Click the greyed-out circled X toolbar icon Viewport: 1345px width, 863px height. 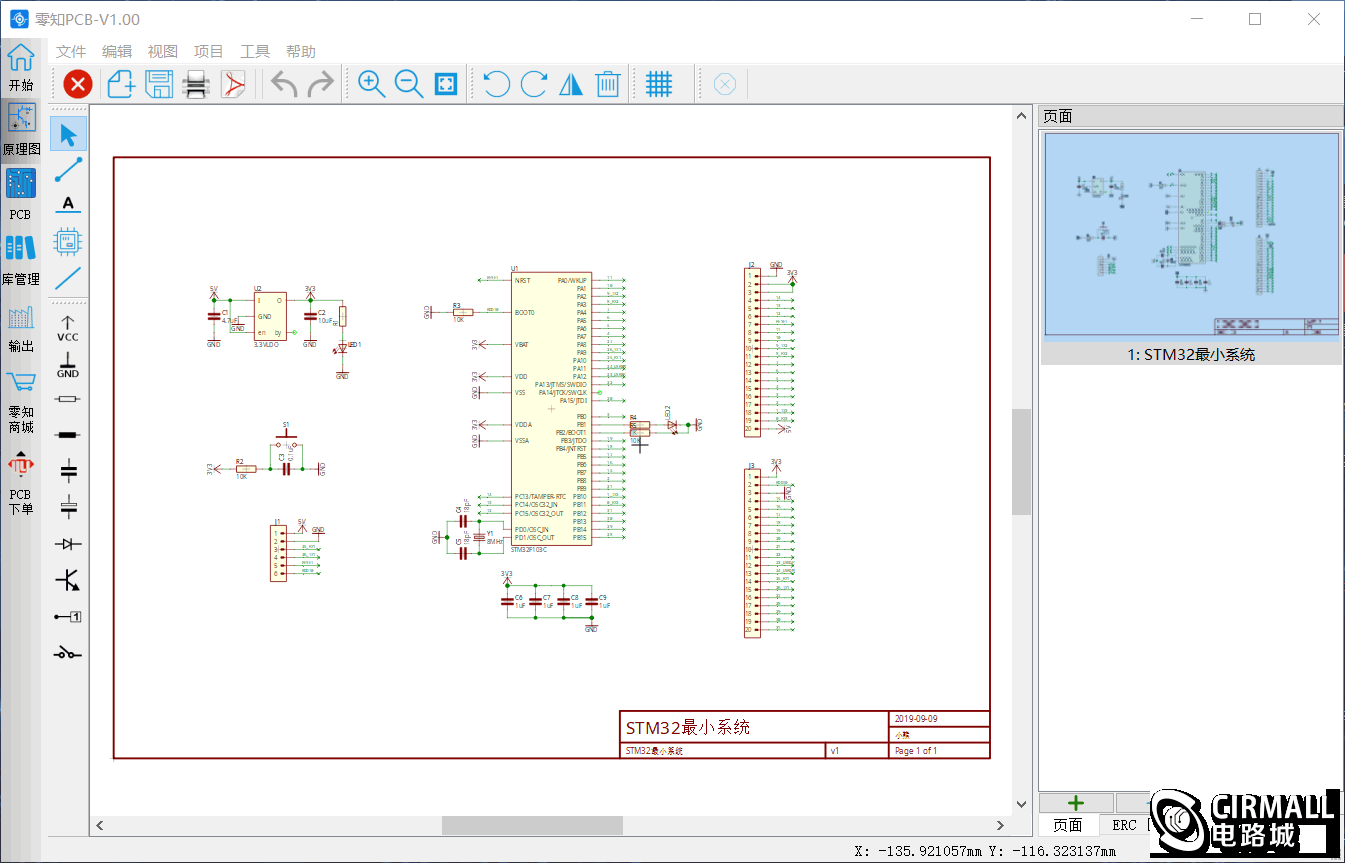726,85
